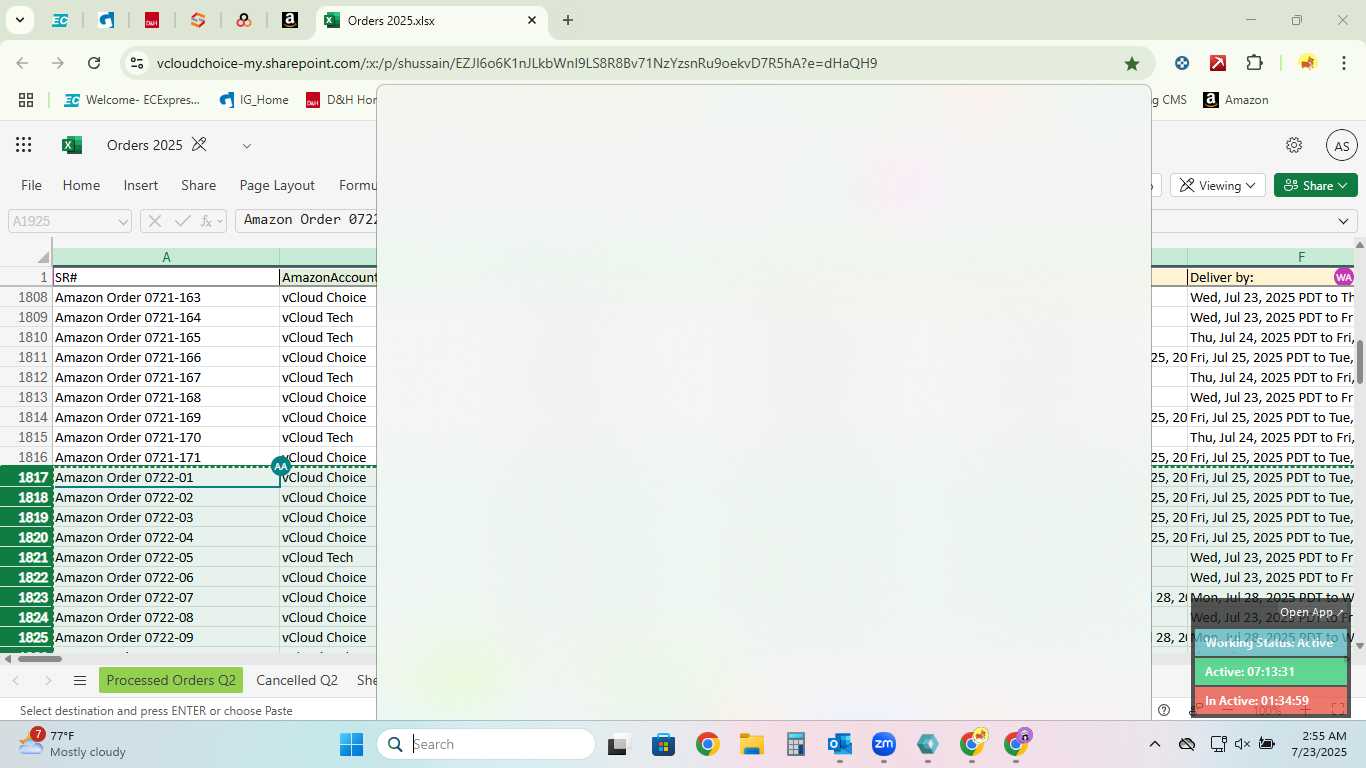Open the File menu

(32, 185)
